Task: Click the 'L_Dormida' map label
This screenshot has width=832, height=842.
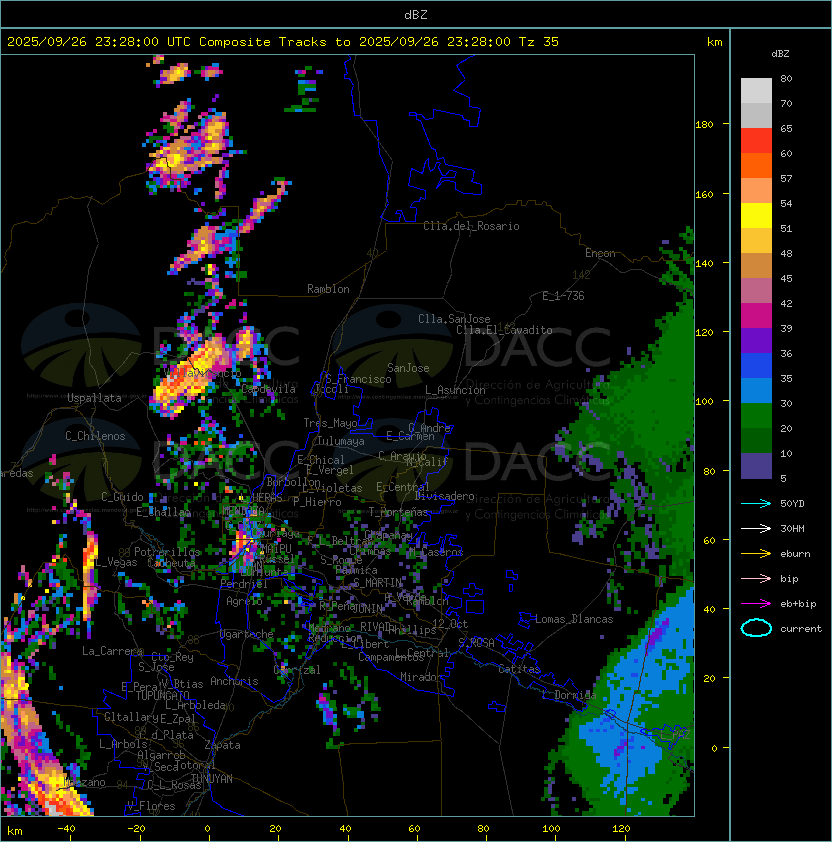Action: click(x=569, y=695)
